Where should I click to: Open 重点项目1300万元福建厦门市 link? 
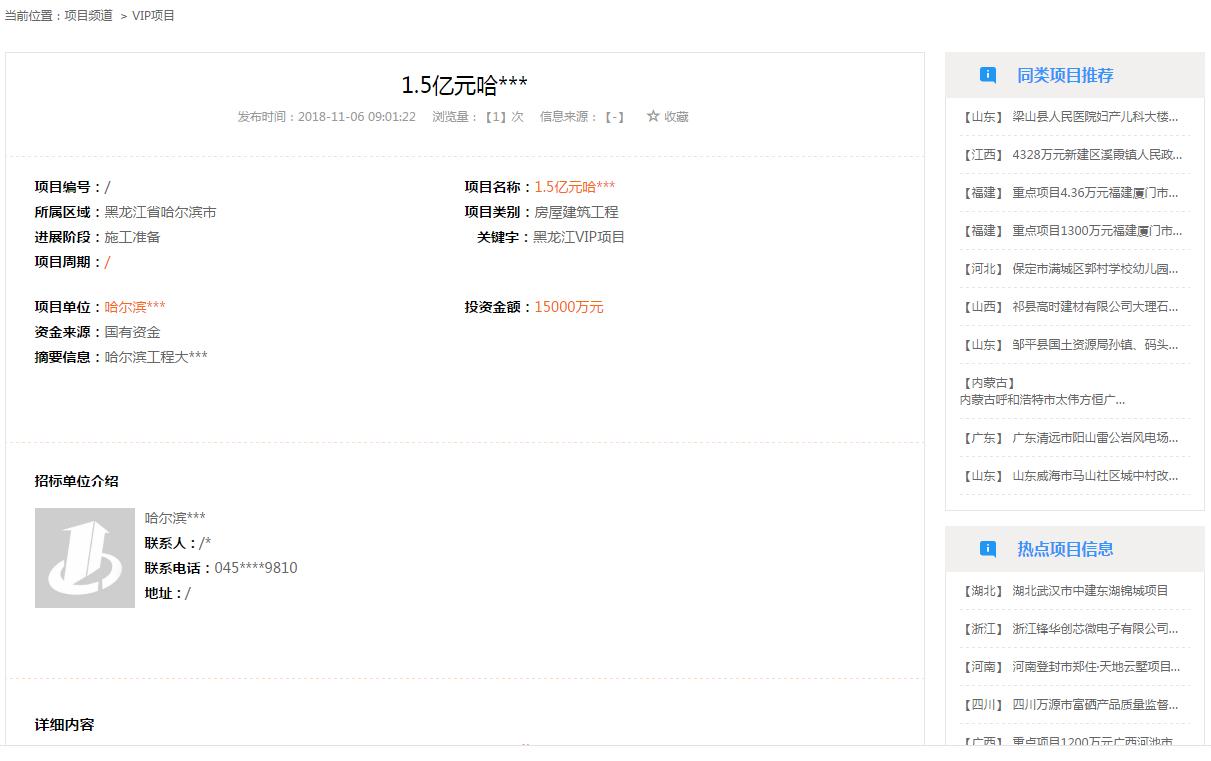(1097, 230)
